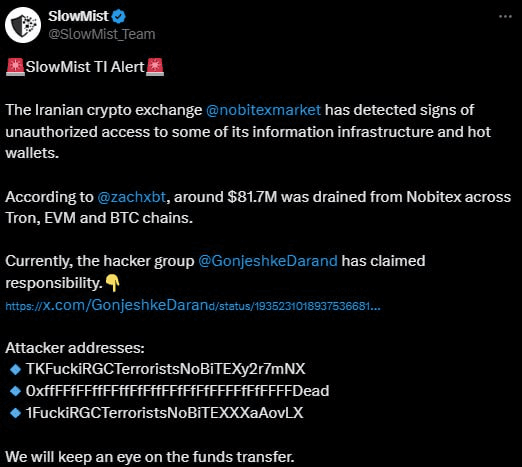
Task: Open the SlowMist profile avatar
Action: pyautogui.click(x=23, y=25)
